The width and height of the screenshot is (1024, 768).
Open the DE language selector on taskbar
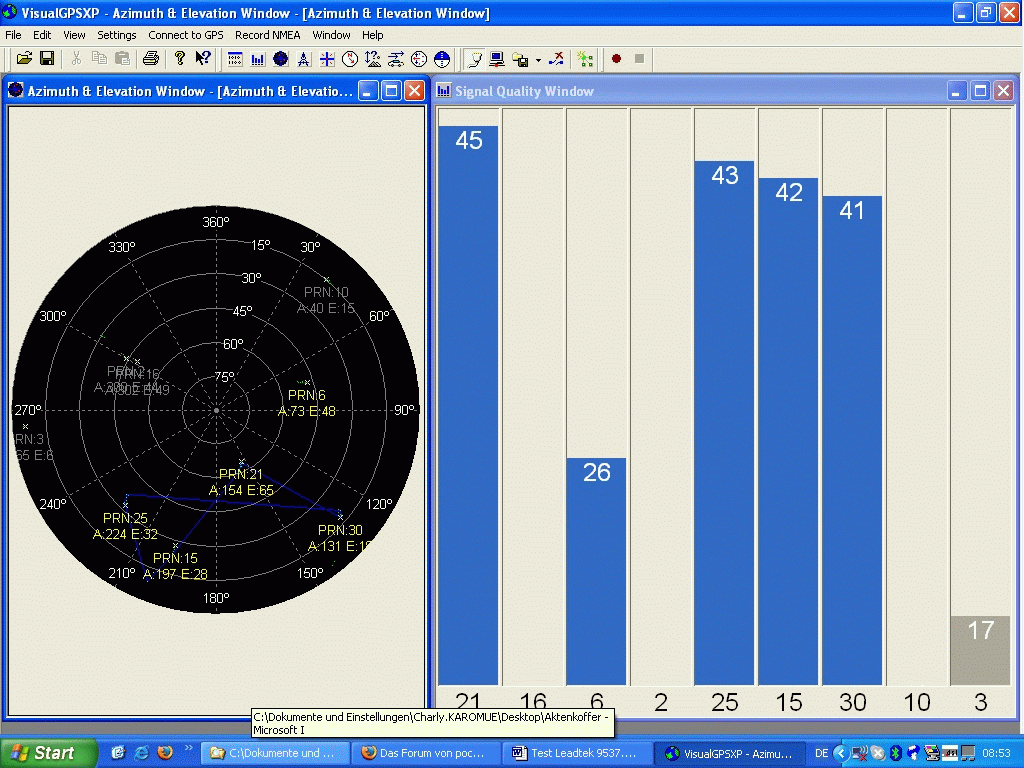pyautogui.click(x=821, y=753)
